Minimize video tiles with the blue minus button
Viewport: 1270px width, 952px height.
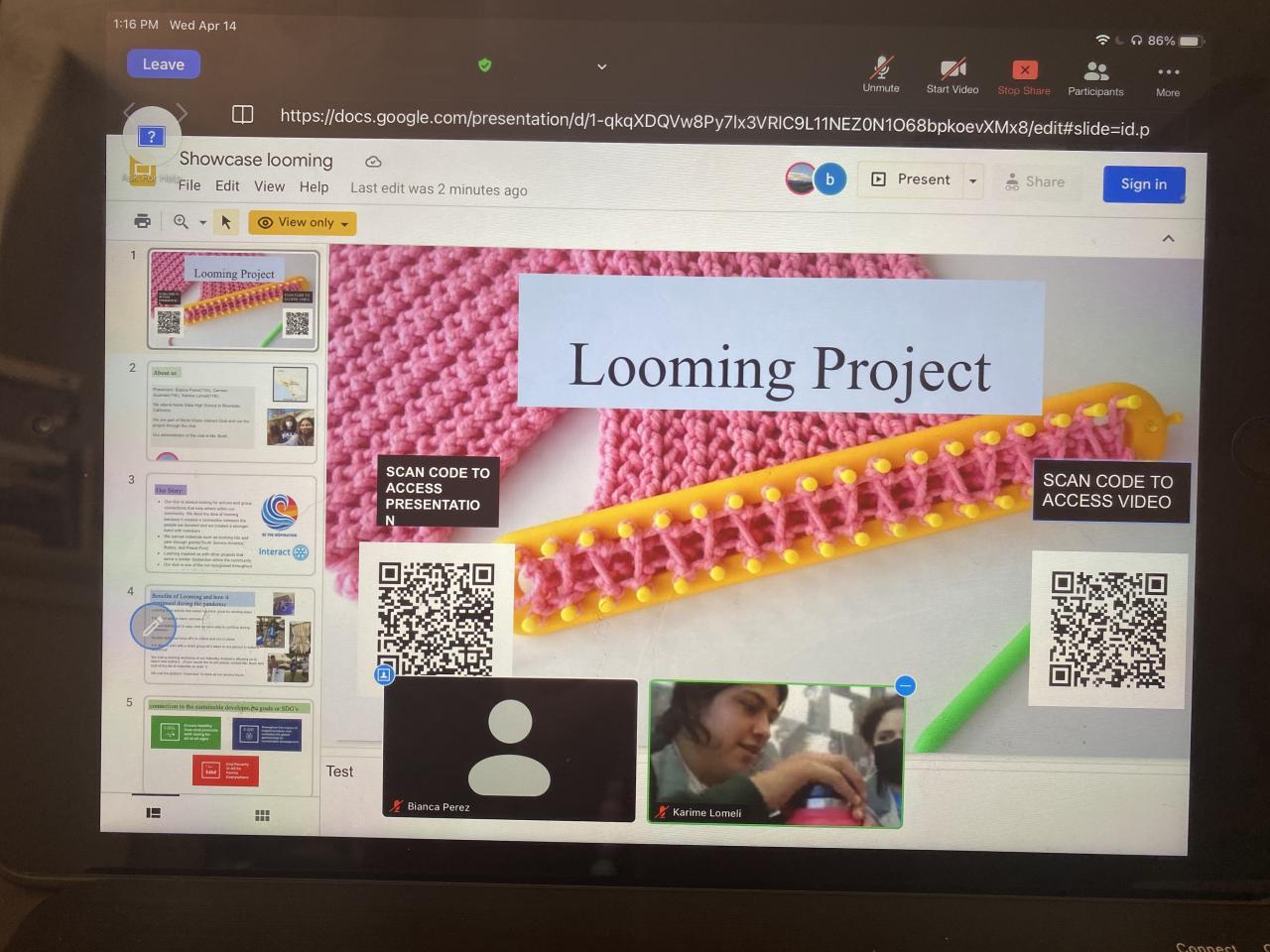click(x=904, y=685)
